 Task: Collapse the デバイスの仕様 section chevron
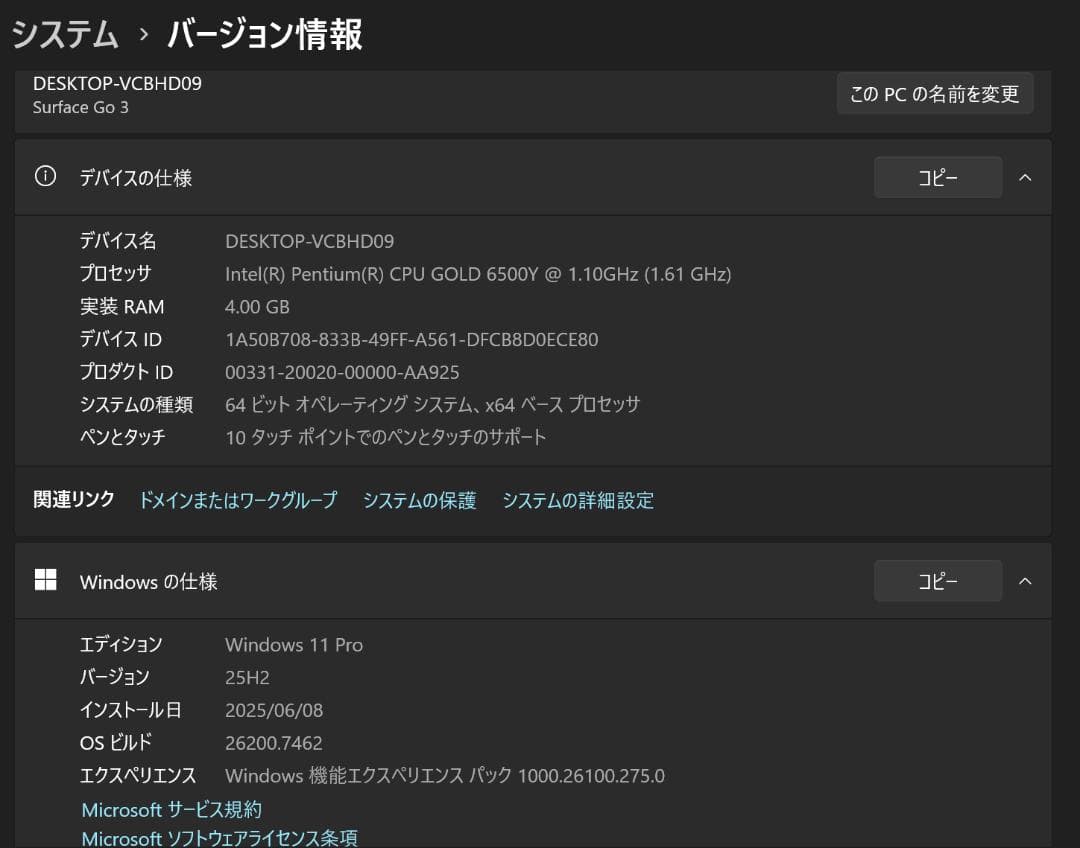click(x=1025, y=177)
